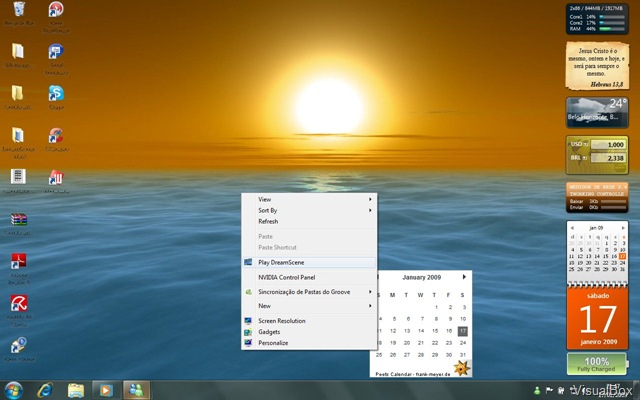Image resolution: width=640 pixels, height=400 pixels.
Task: Select Play DreamScene in context menu
Action: (309, 262)
